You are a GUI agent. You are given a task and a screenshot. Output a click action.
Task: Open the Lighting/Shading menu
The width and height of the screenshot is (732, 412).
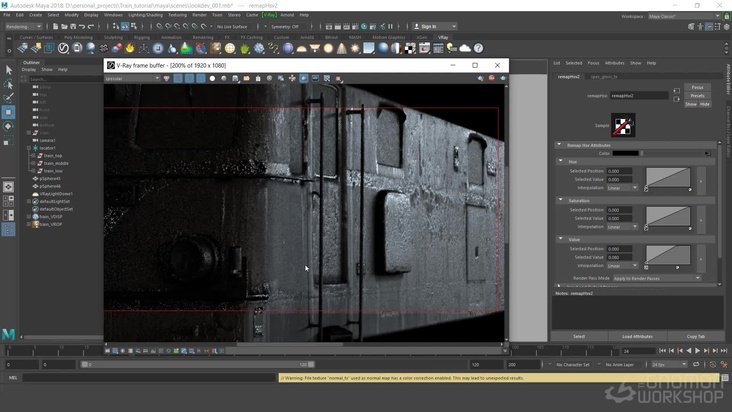(146, 15)
